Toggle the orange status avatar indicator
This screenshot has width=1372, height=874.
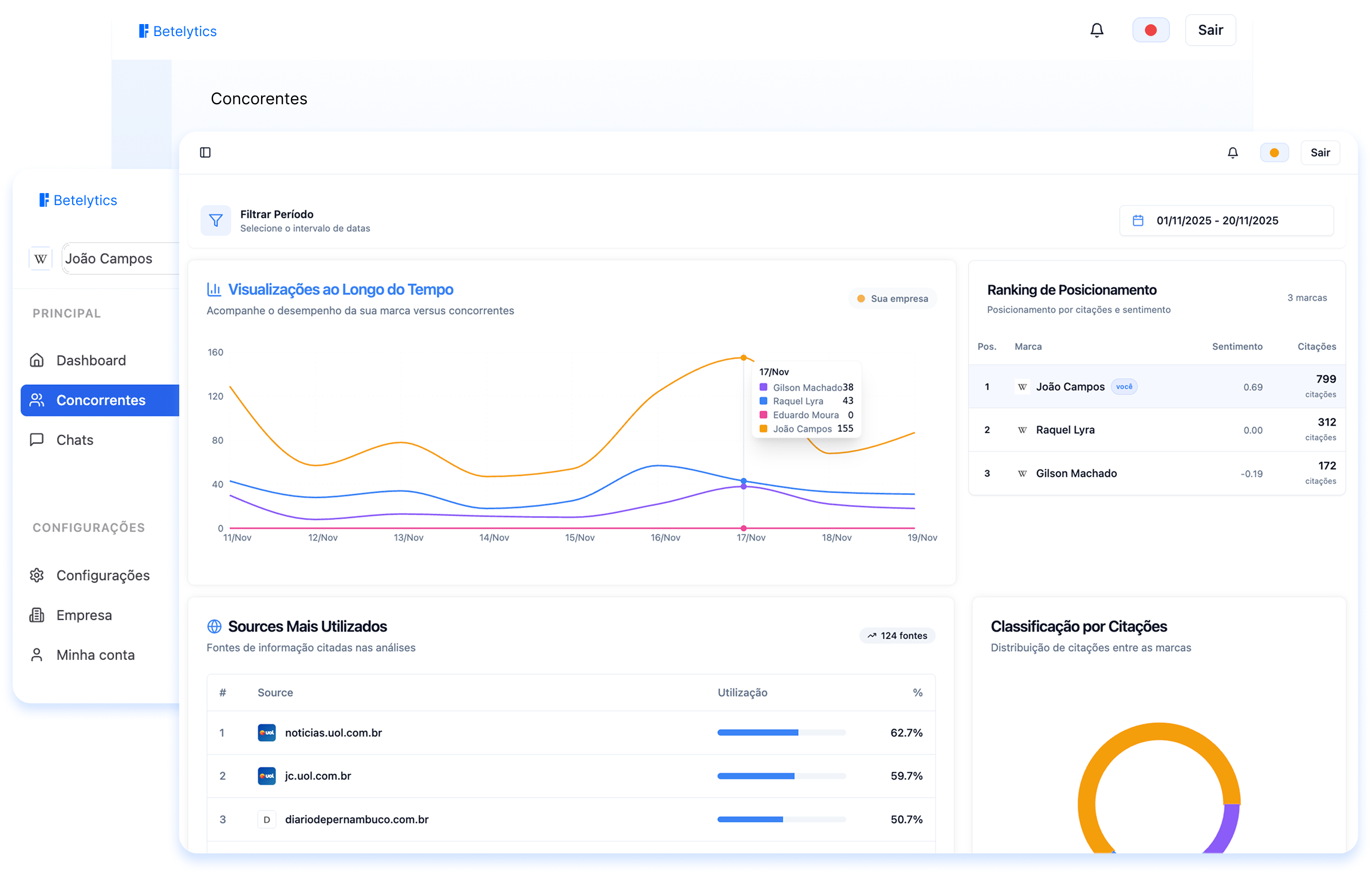point(1274,152)
